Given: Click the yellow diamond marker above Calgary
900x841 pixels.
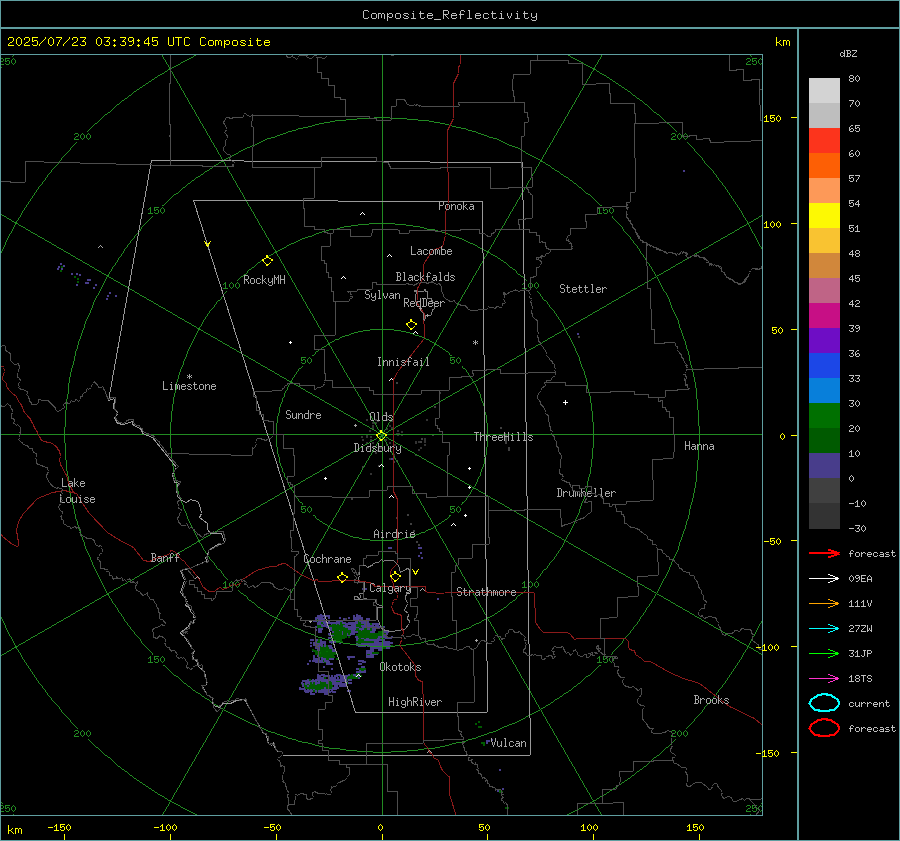Looking at the screenshot, I should point(395,576).
